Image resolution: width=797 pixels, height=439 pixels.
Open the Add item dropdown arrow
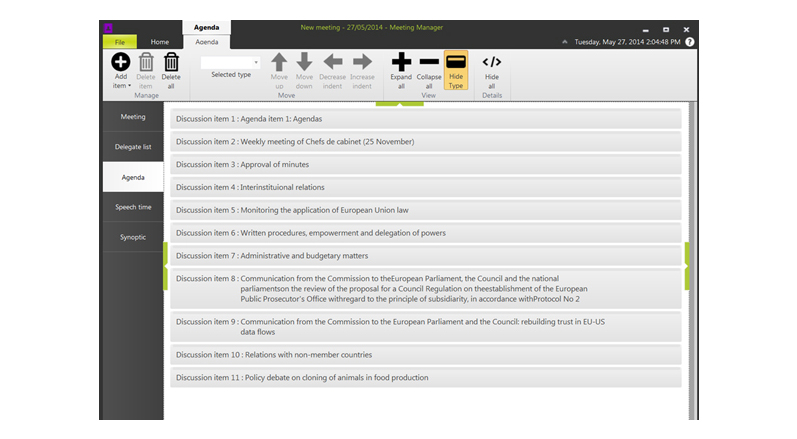(x=130, y=86)
